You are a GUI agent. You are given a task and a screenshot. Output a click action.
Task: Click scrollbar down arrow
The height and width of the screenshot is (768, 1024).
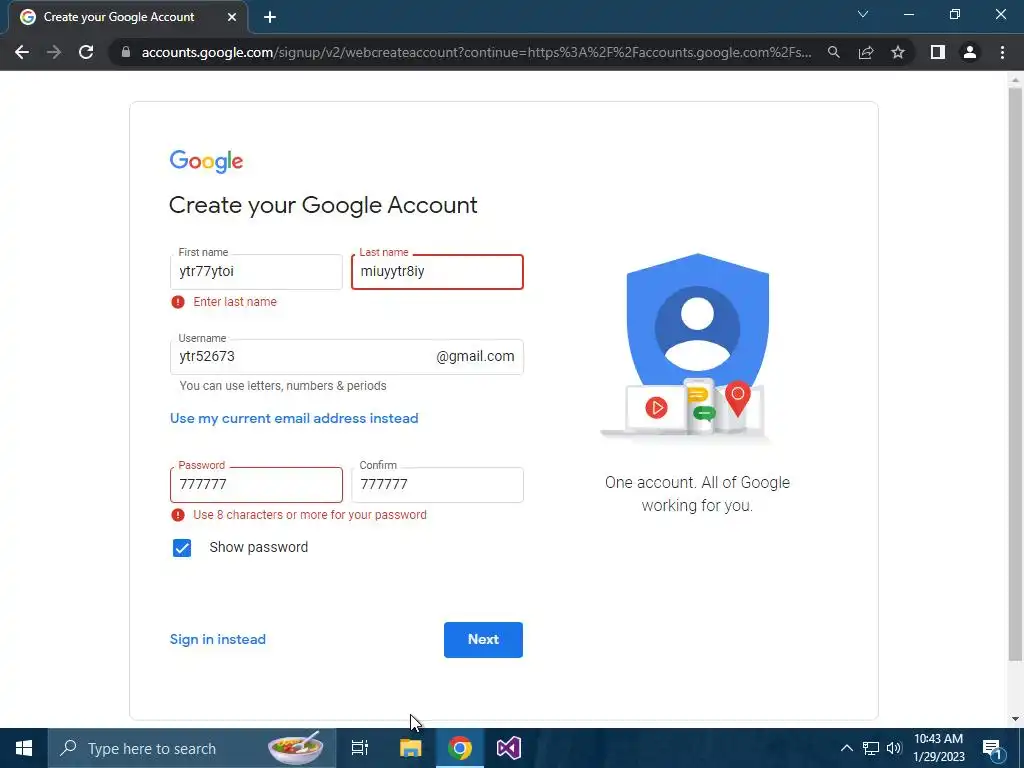coord(1015,719)
